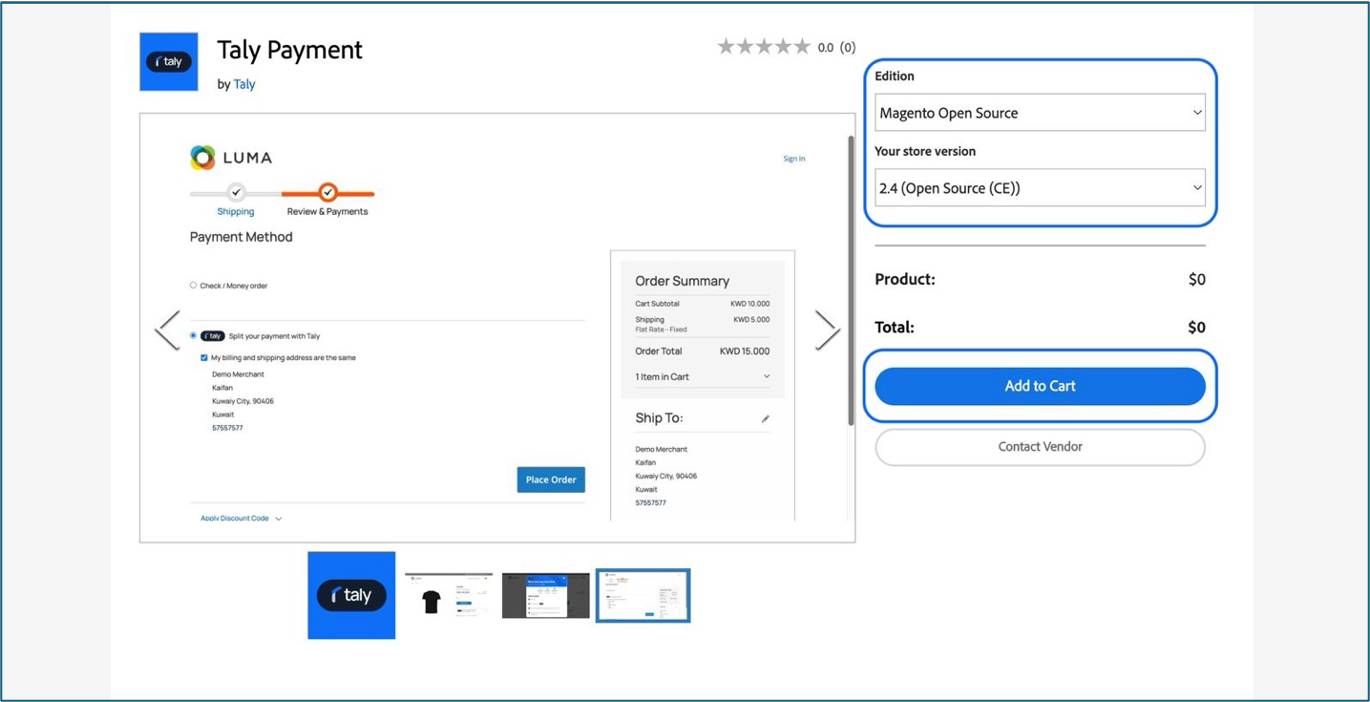Viewport: 1370px width, 702px height.
Task: Expand the 1 Item in Cart chevron
Action: coord(767,377)
